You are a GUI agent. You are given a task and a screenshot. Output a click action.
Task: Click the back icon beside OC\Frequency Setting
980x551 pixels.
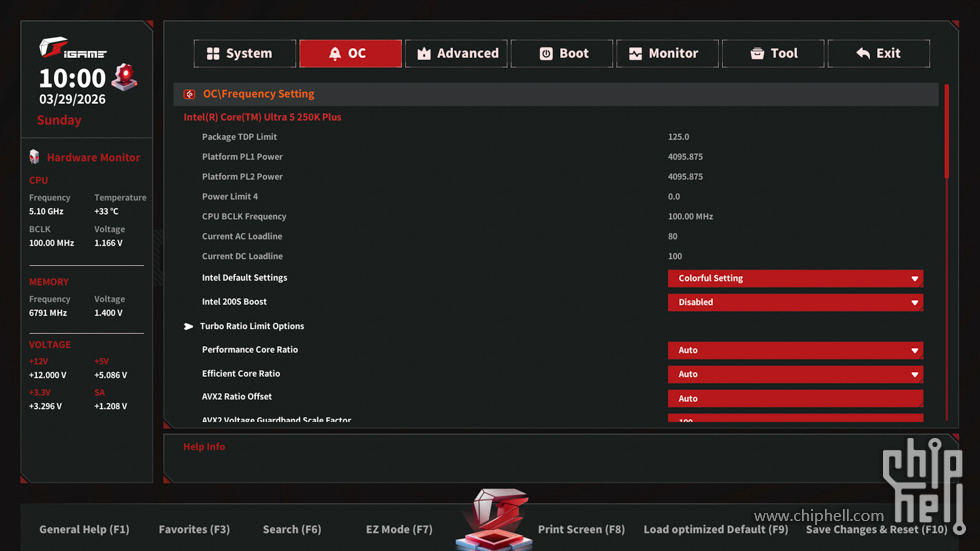point(189,94)
